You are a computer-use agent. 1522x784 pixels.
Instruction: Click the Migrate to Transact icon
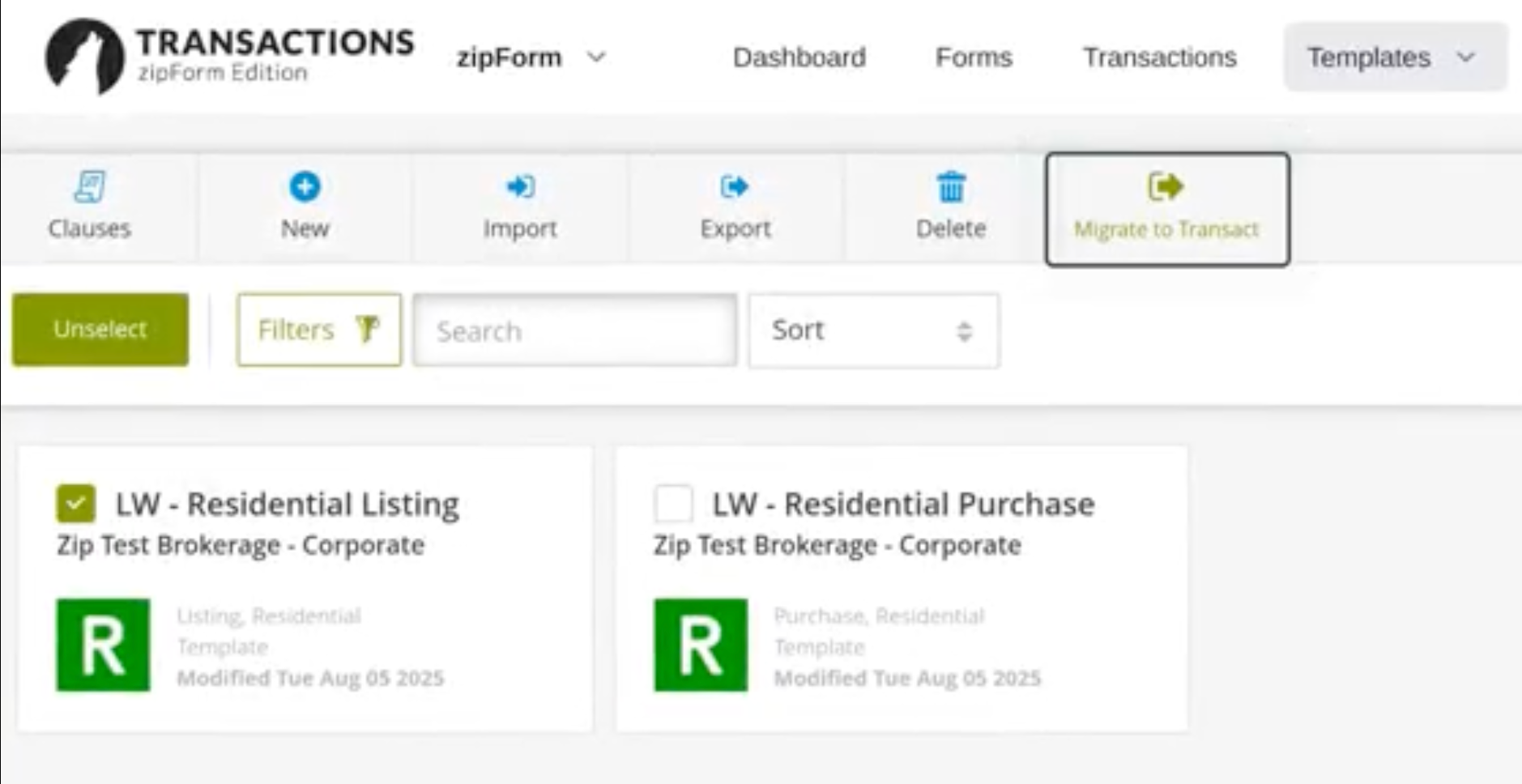[1166, 187]
